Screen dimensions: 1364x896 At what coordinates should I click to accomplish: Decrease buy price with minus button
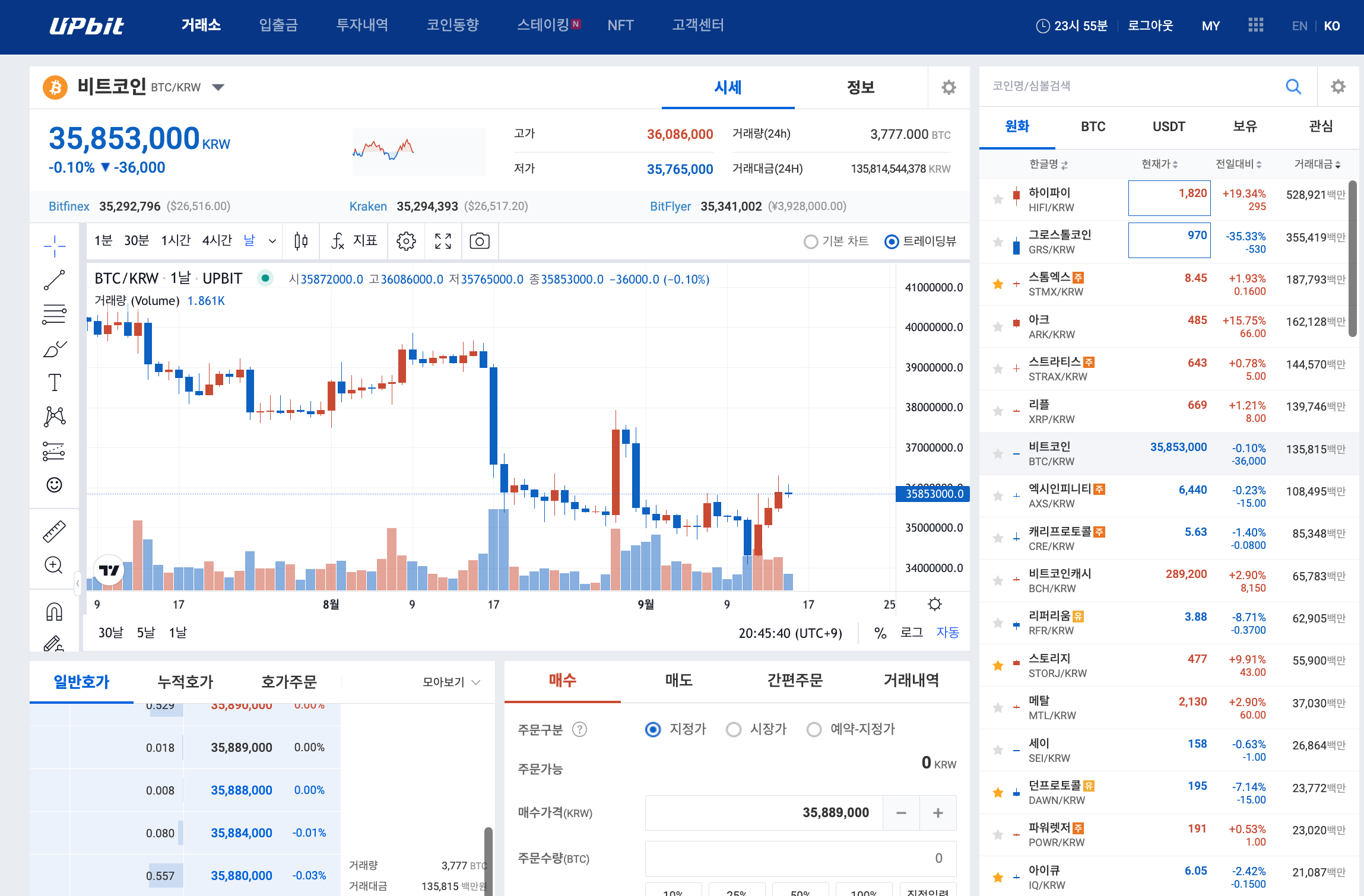point(901,813)
